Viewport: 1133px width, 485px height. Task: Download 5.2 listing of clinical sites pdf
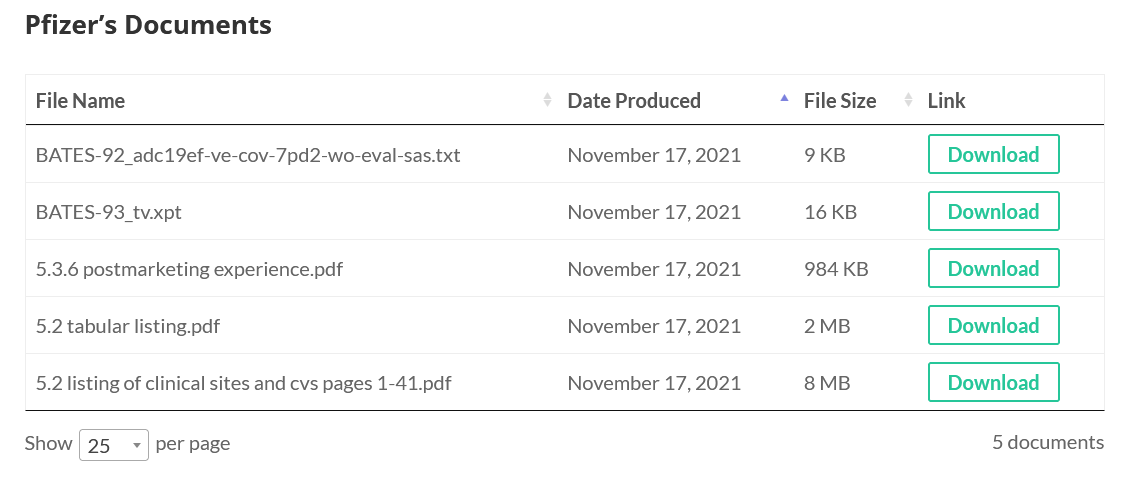pos(994,382)
